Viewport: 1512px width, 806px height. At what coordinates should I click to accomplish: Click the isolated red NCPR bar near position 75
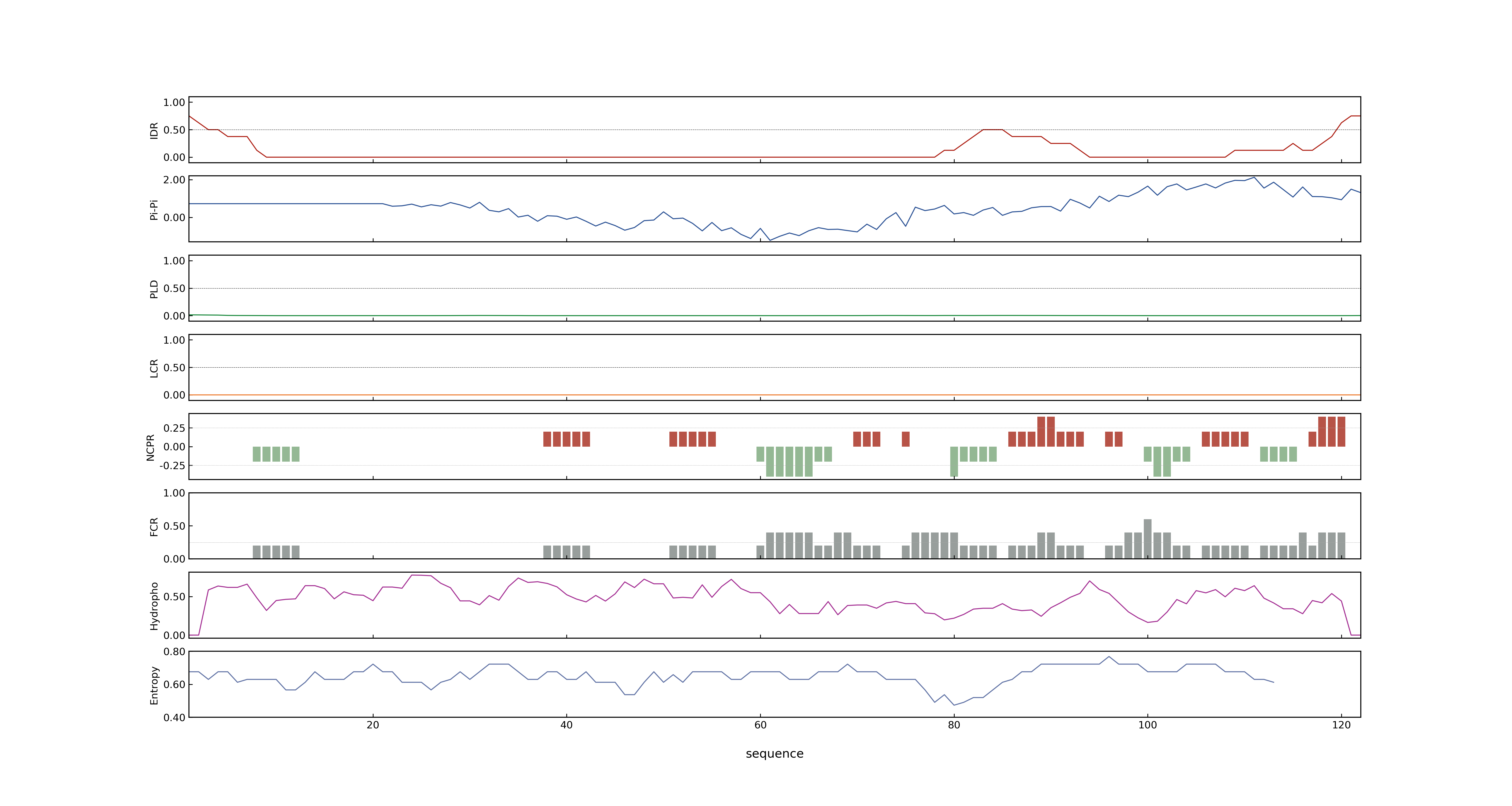[906, 439]
